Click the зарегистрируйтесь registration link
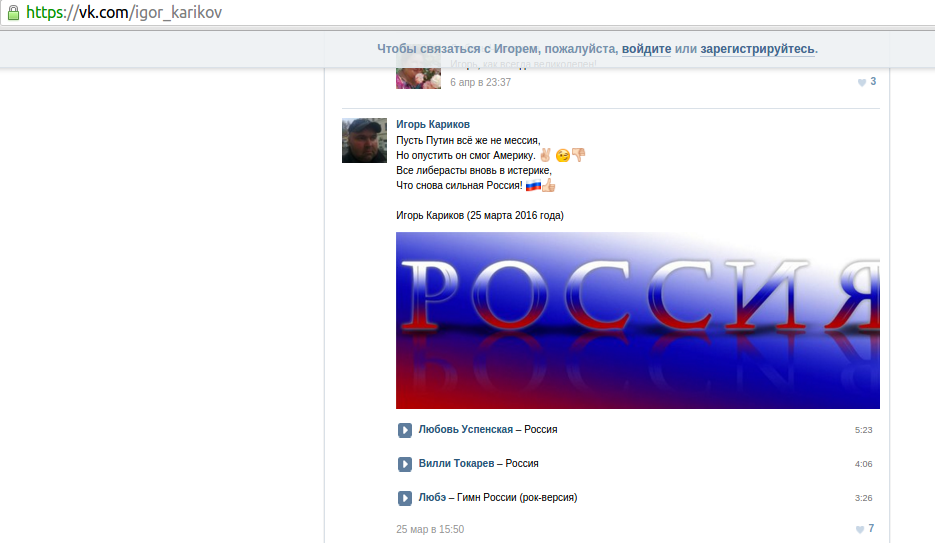This screenshot has width=935, height=543. pyautogui.click(x=757, y=48)
